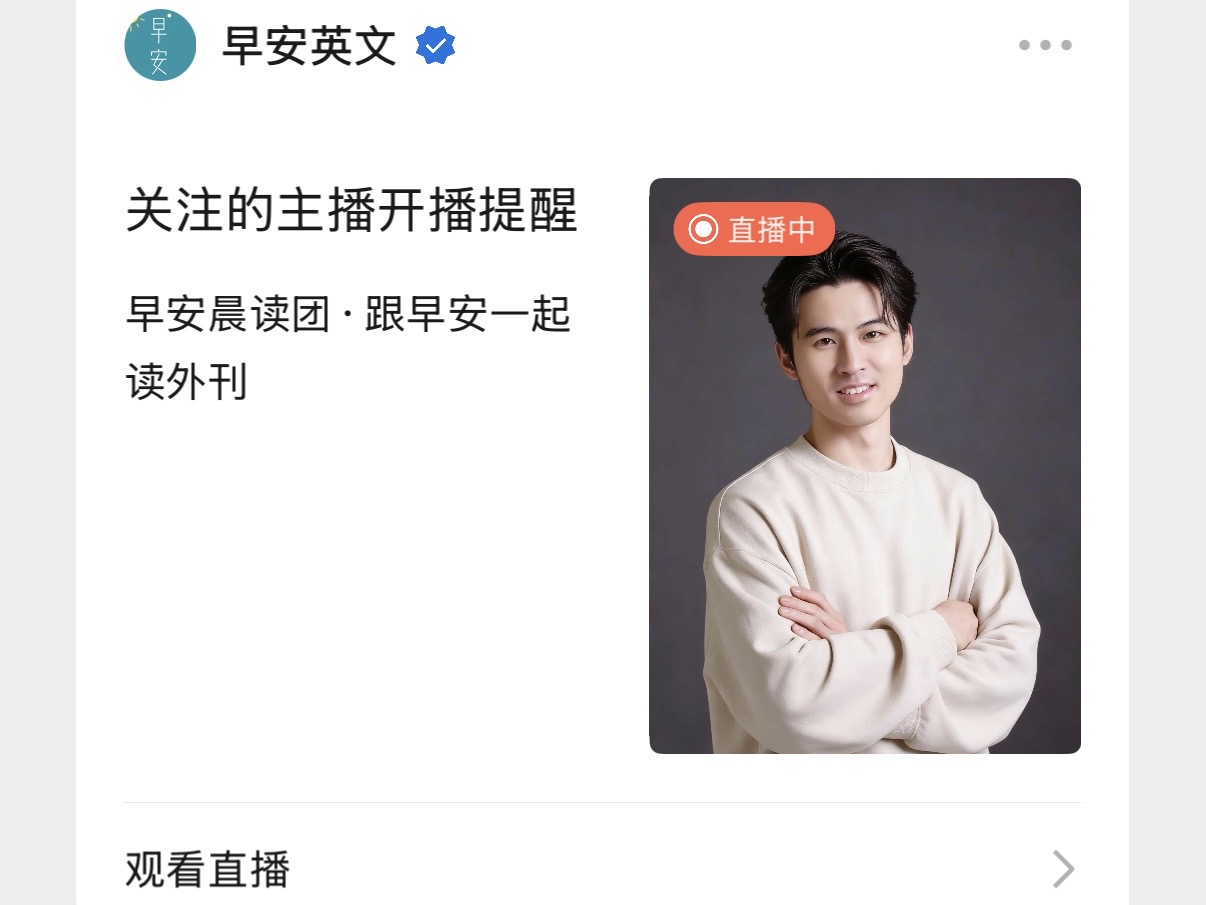
Task: Click the 直播中 text label
Action: tap(771, 230)
